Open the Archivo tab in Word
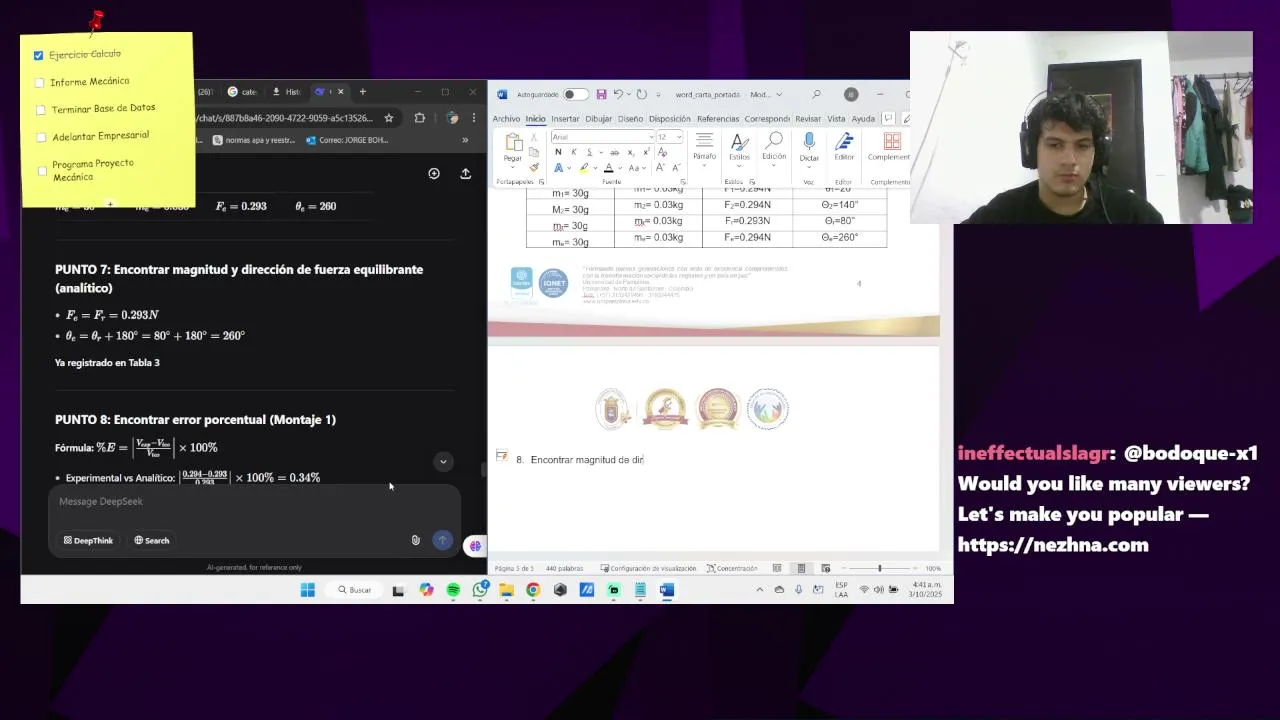This screenshot has height=720, width=1280. click(x=506, y=119)
